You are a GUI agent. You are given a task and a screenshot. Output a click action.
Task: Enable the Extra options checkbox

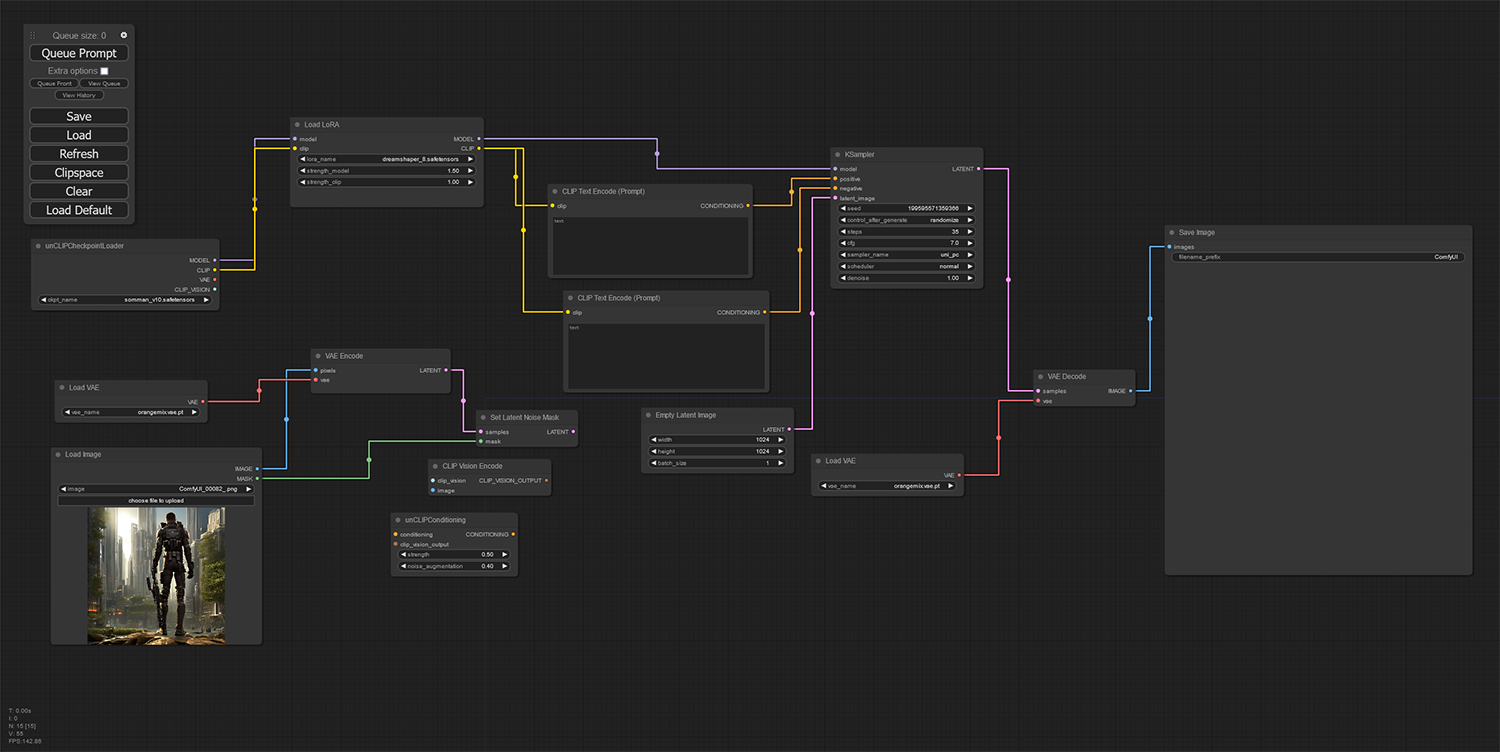104,71
